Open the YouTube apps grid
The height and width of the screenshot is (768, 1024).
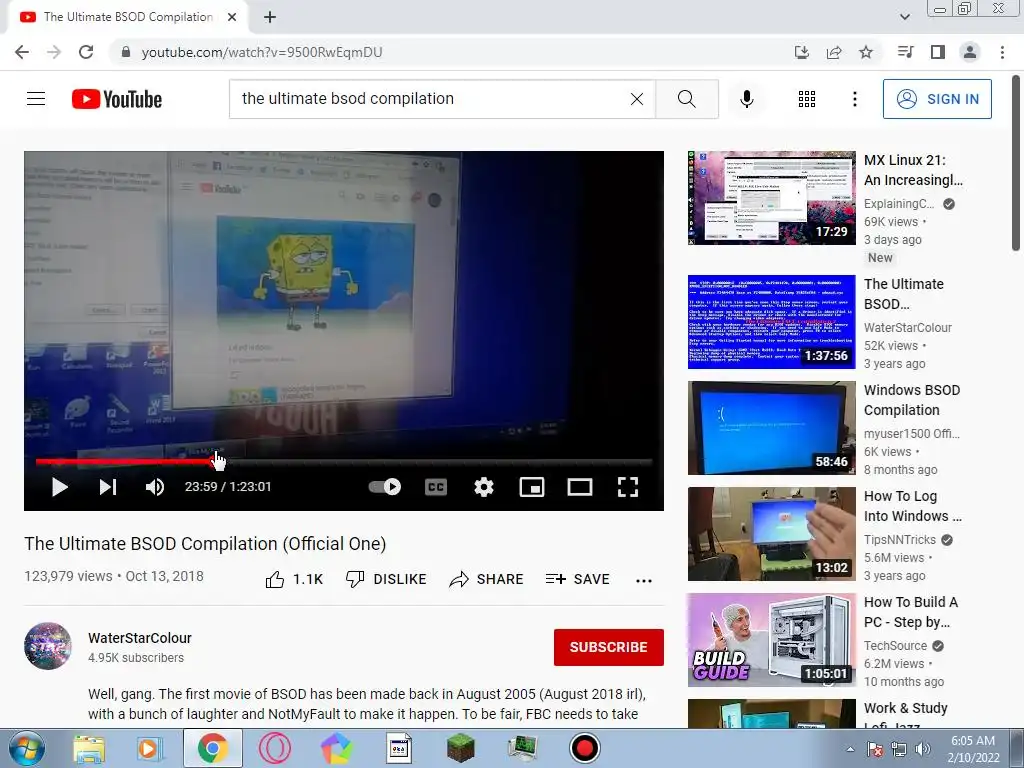807,99
